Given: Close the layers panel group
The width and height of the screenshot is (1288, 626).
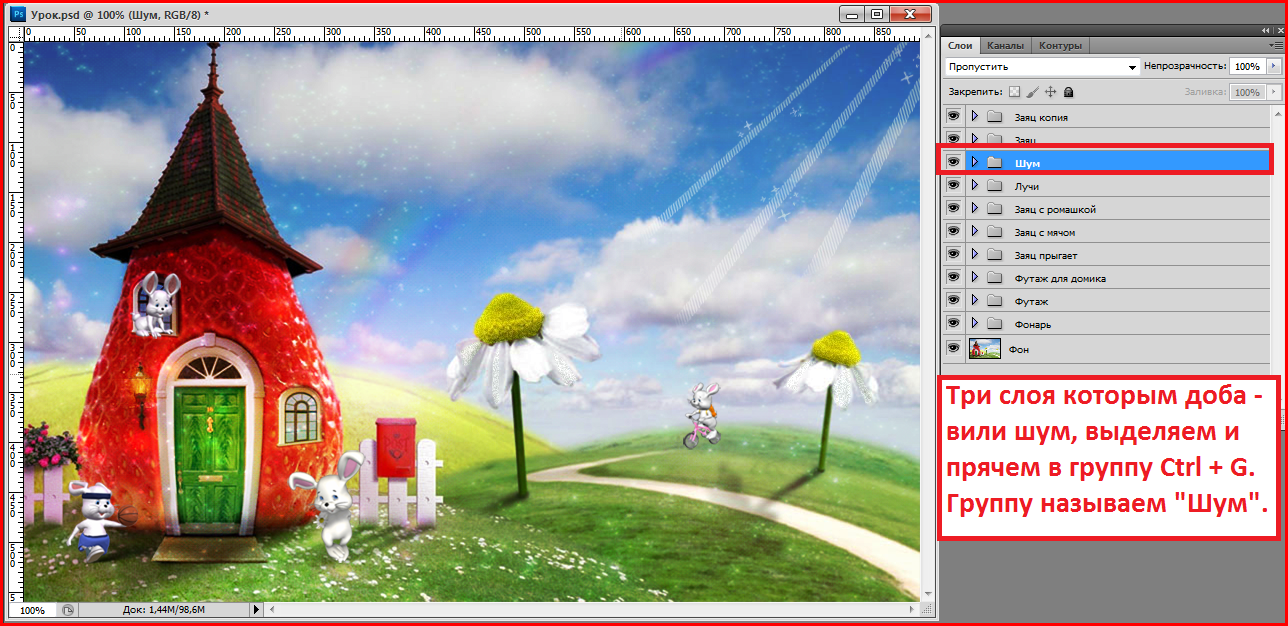Looking at the screenshot, I should coord(1279,31).
